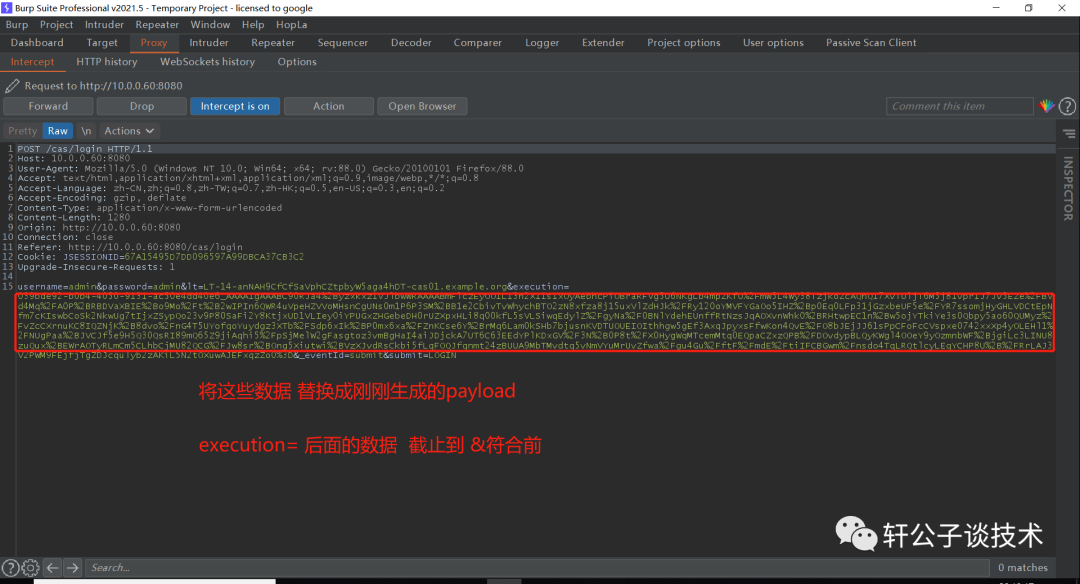Toggle the '\n' line display option
1080x584 pixels.
tap(86, 130)
